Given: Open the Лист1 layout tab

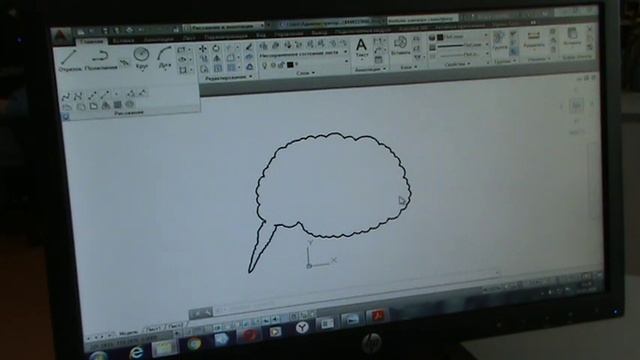Looking at the screenshot, I should coord(153,330).
